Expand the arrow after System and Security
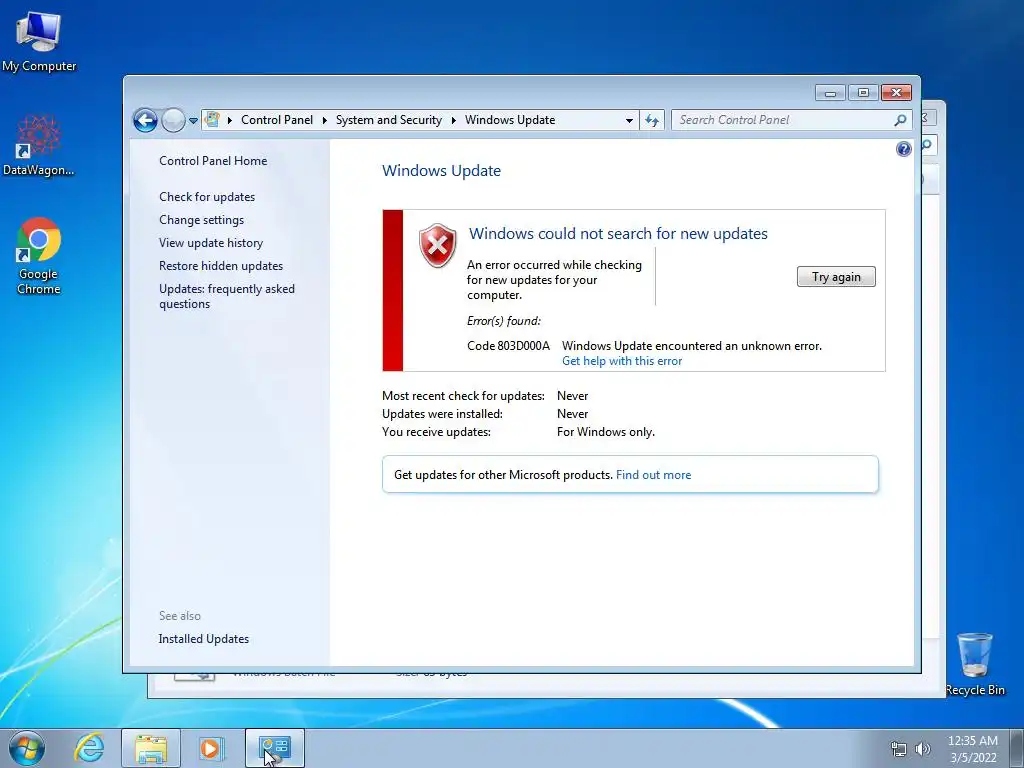This screenshot has width=1024, height=768. click(x=453, y=120)
